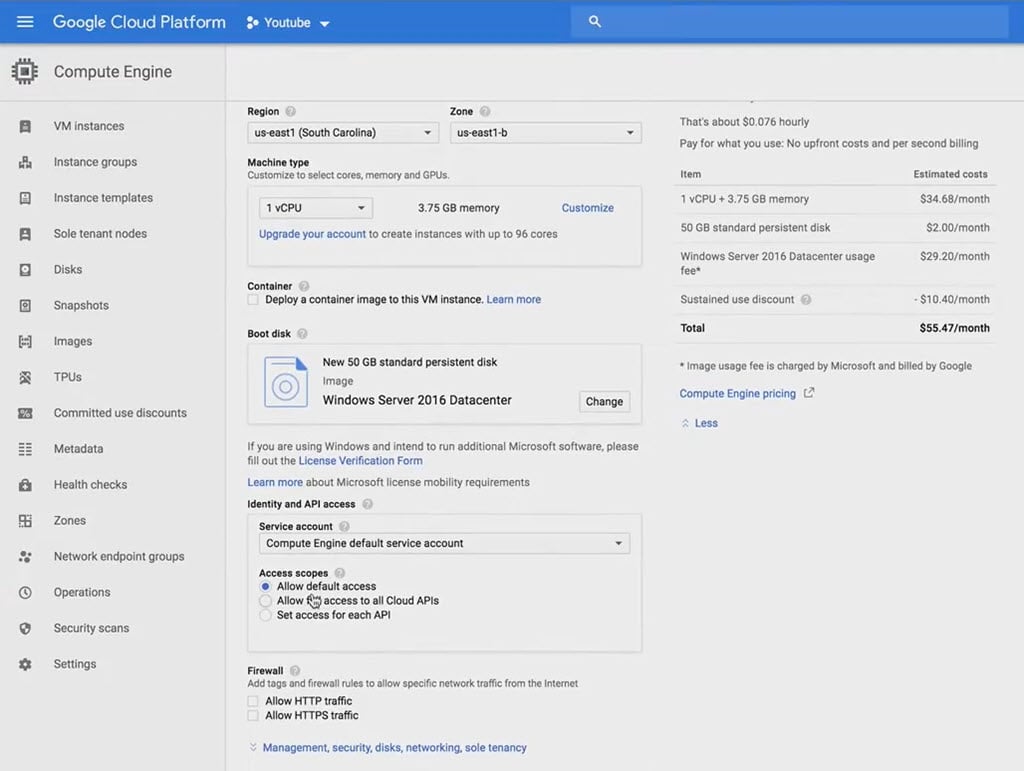Click the Instance templates sidebar icon
This screenshot has width=1024, height=771.
[x=25, y=198]
